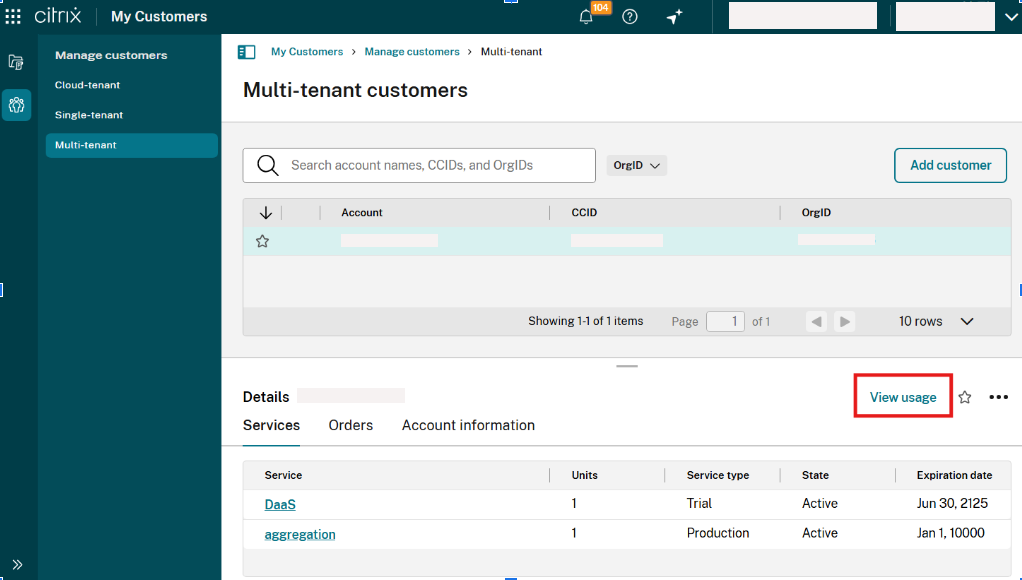This screenshot has height=580, width=1022.
Task: Click the sparkle announcements icon
Action: pyautogui.click(x=674, y=17)
